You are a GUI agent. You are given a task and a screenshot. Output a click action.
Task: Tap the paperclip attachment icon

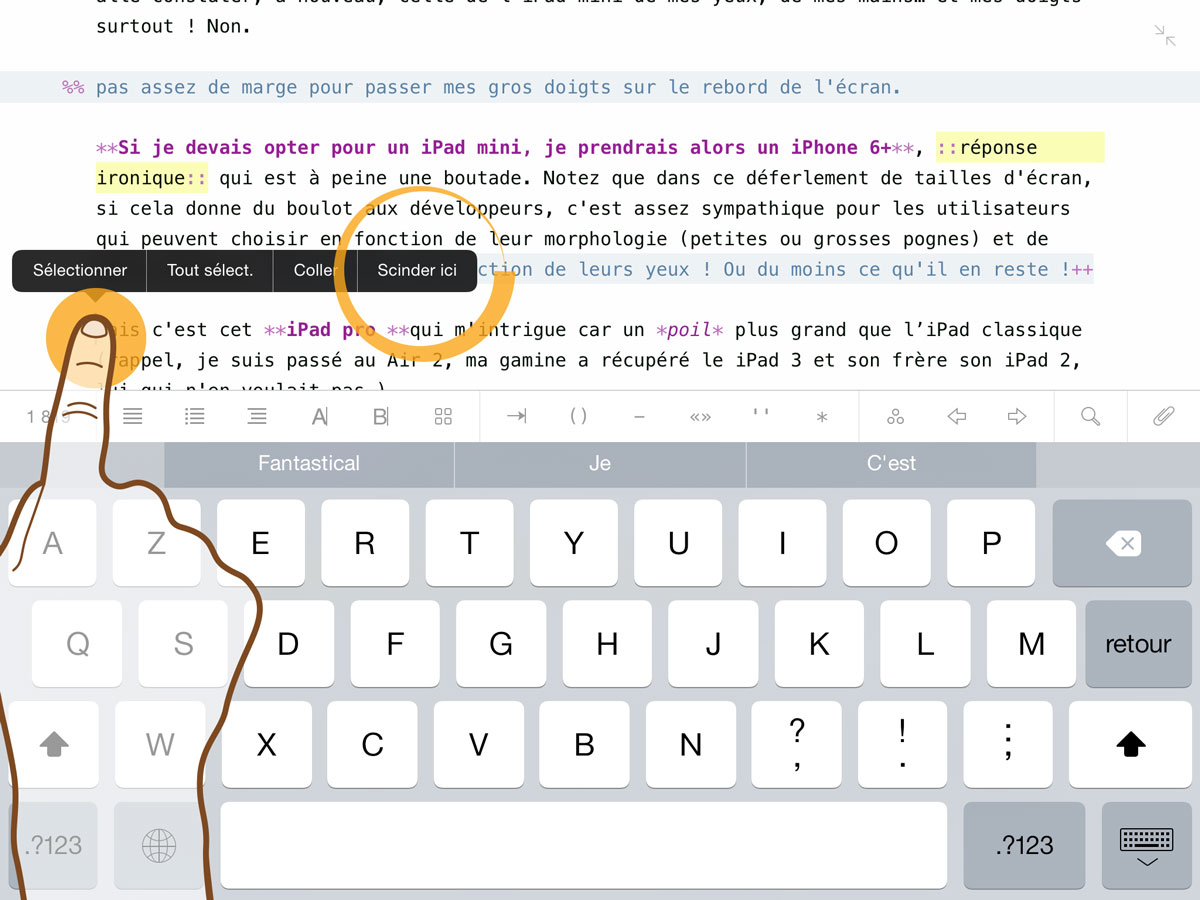[x=1164, y=417]
